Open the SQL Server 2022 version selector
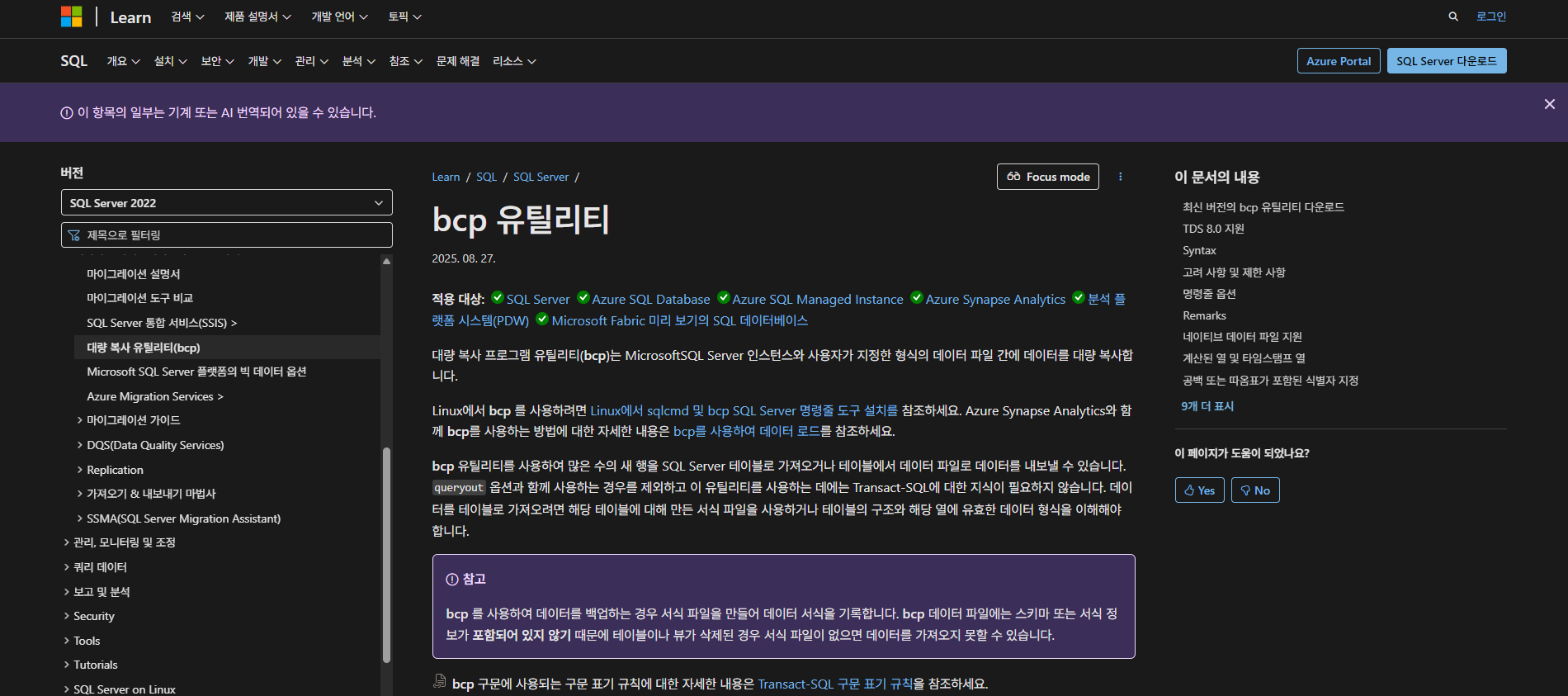 click(x=227, y=202)
